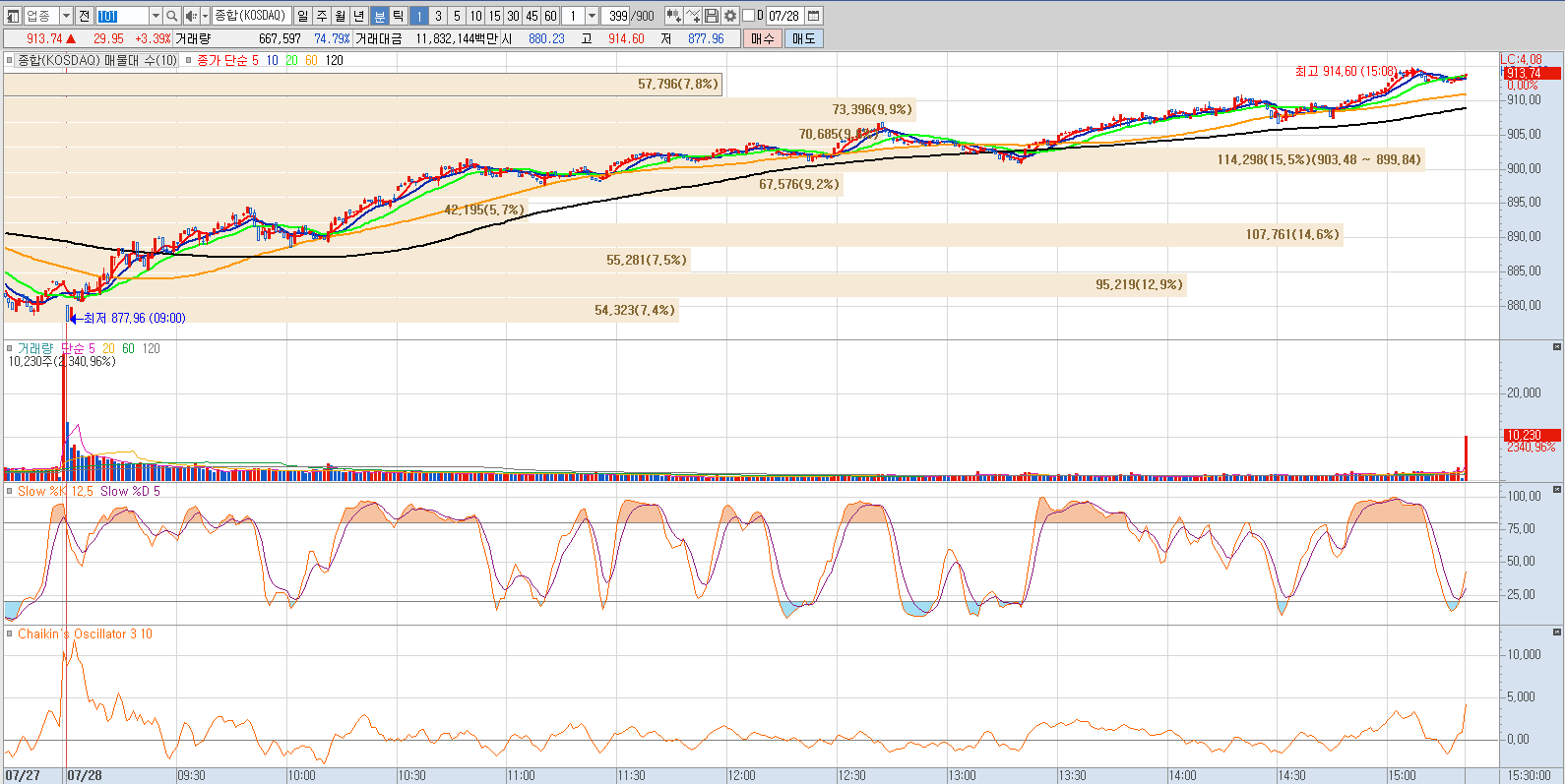This screenshot has width=1565, height=784.
Task: Click the volume panel top-right corner button
Action: coord(1557,347)
